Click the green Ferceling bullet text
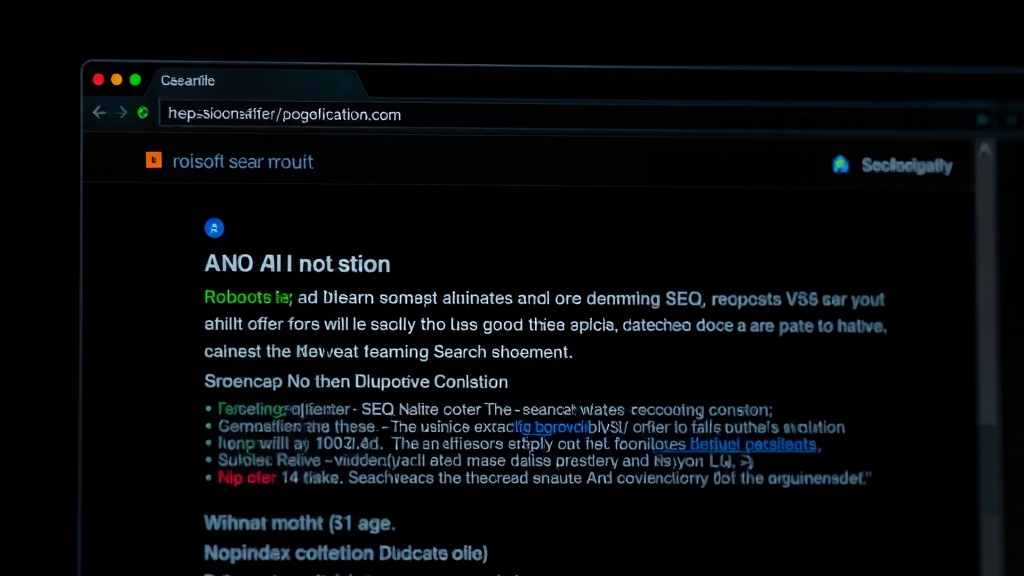The width and height of the screenshot is (1024, 576). click(250, 409)
